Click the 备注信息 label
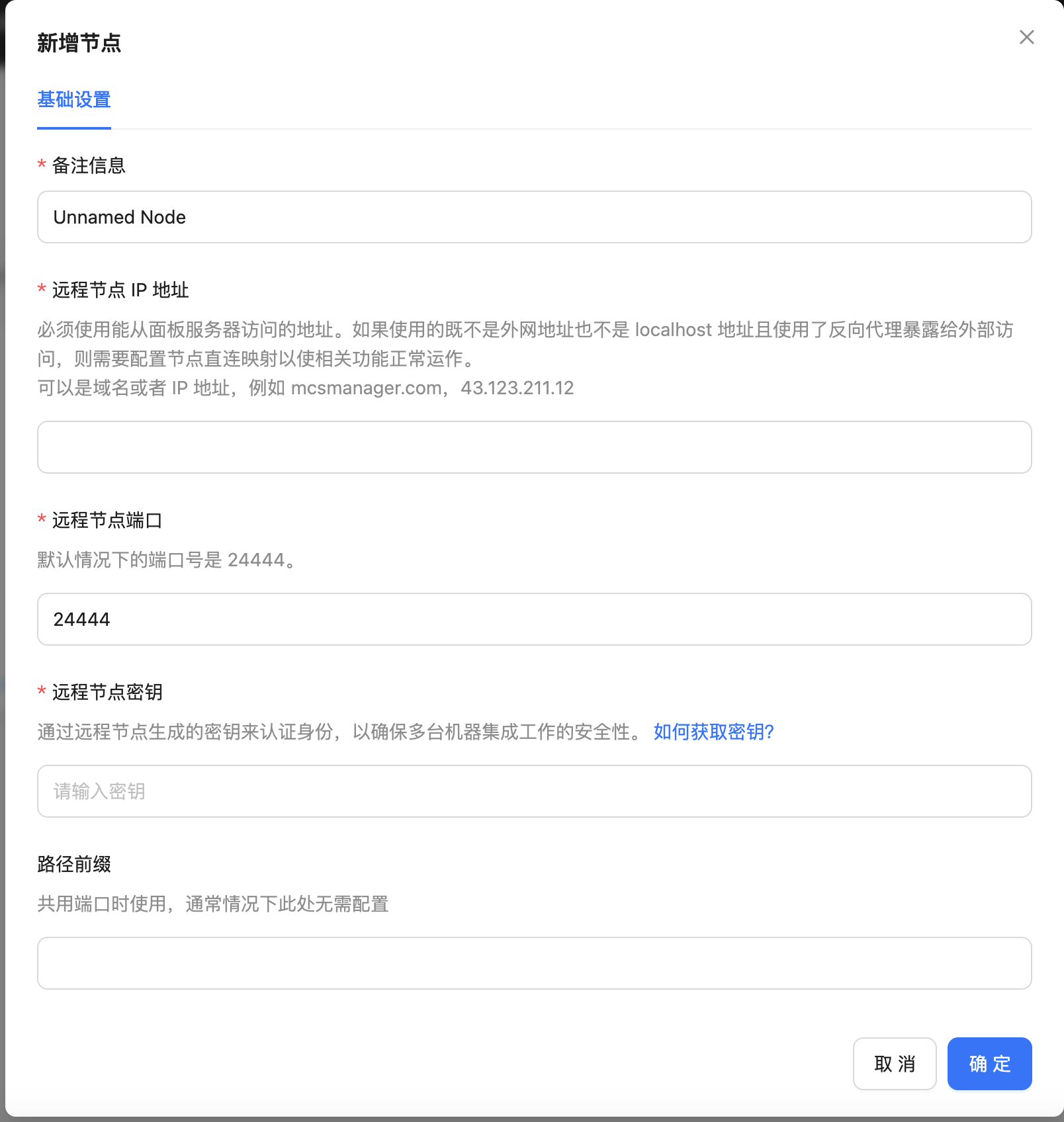Viewport: 1064px width, 1122px height. (x=89, y=165)
